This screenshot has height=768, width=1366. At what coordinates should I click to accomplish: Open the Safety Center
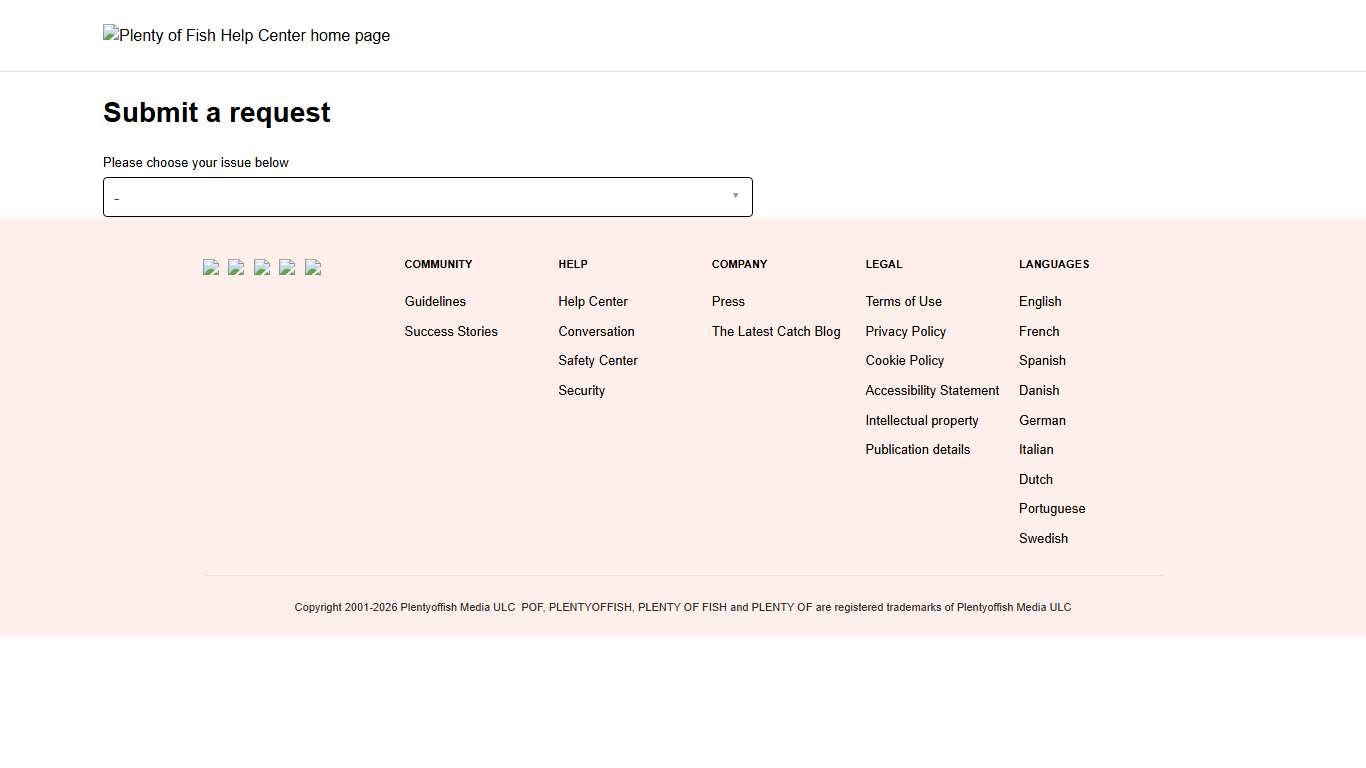(x=597, y=360)
